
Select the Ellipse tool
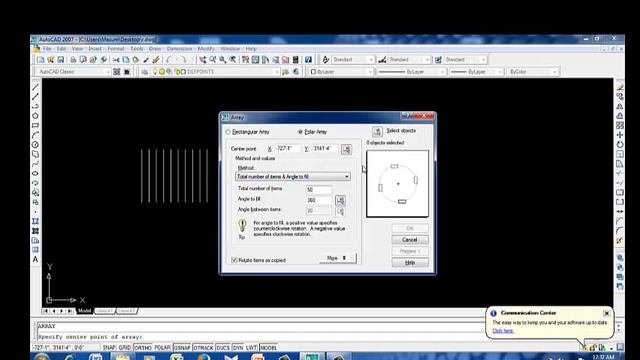36,173
